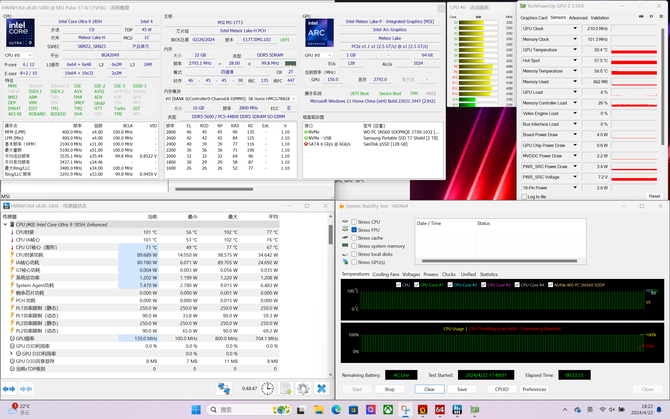The height and width of the screenshot is (419, 670).
Task: Open HWiNFO network remote monitoring icon
Action: point(224,389)
